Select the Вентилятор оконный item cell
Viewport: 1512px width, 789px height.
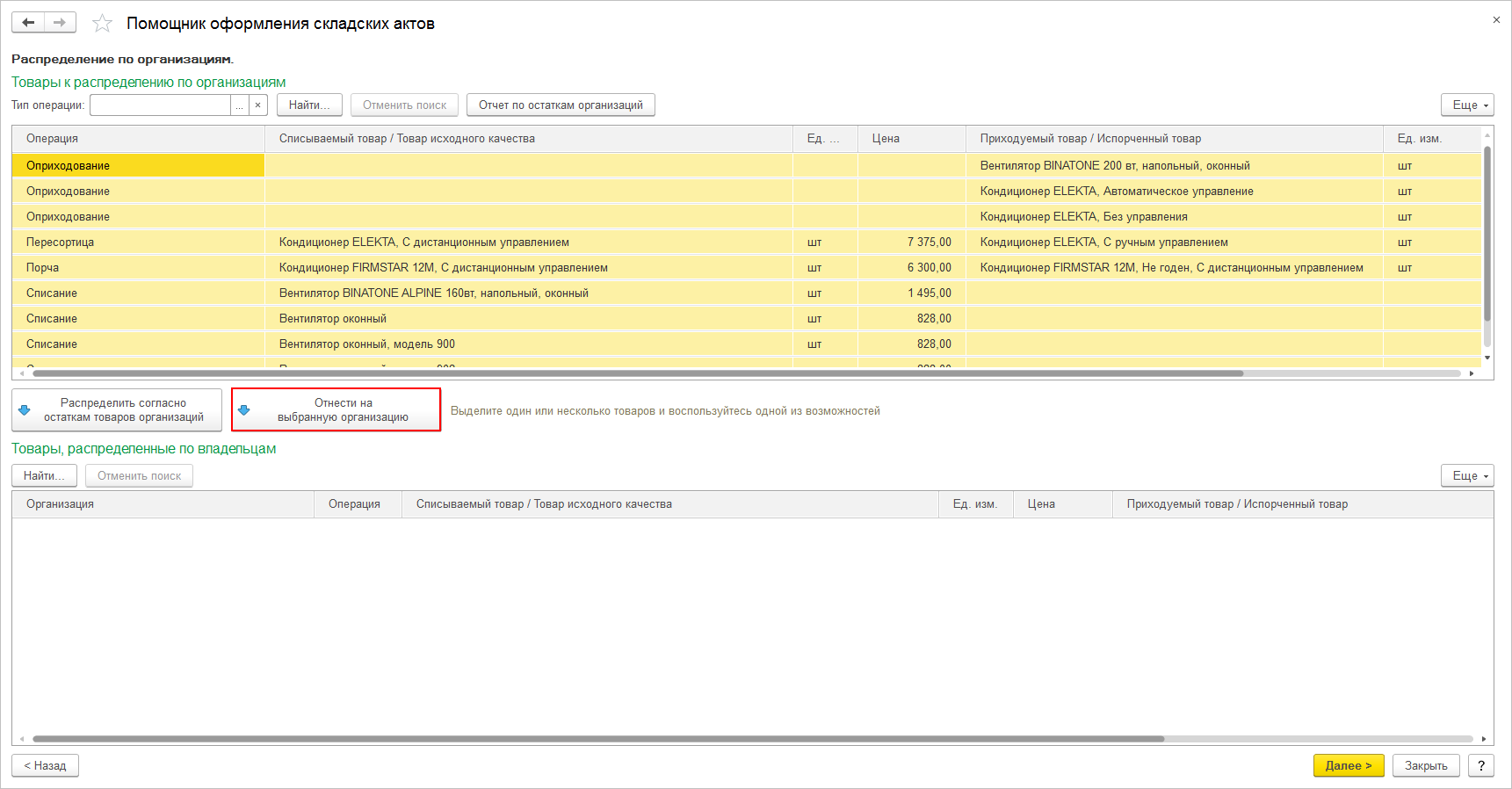tap(529, 319)
